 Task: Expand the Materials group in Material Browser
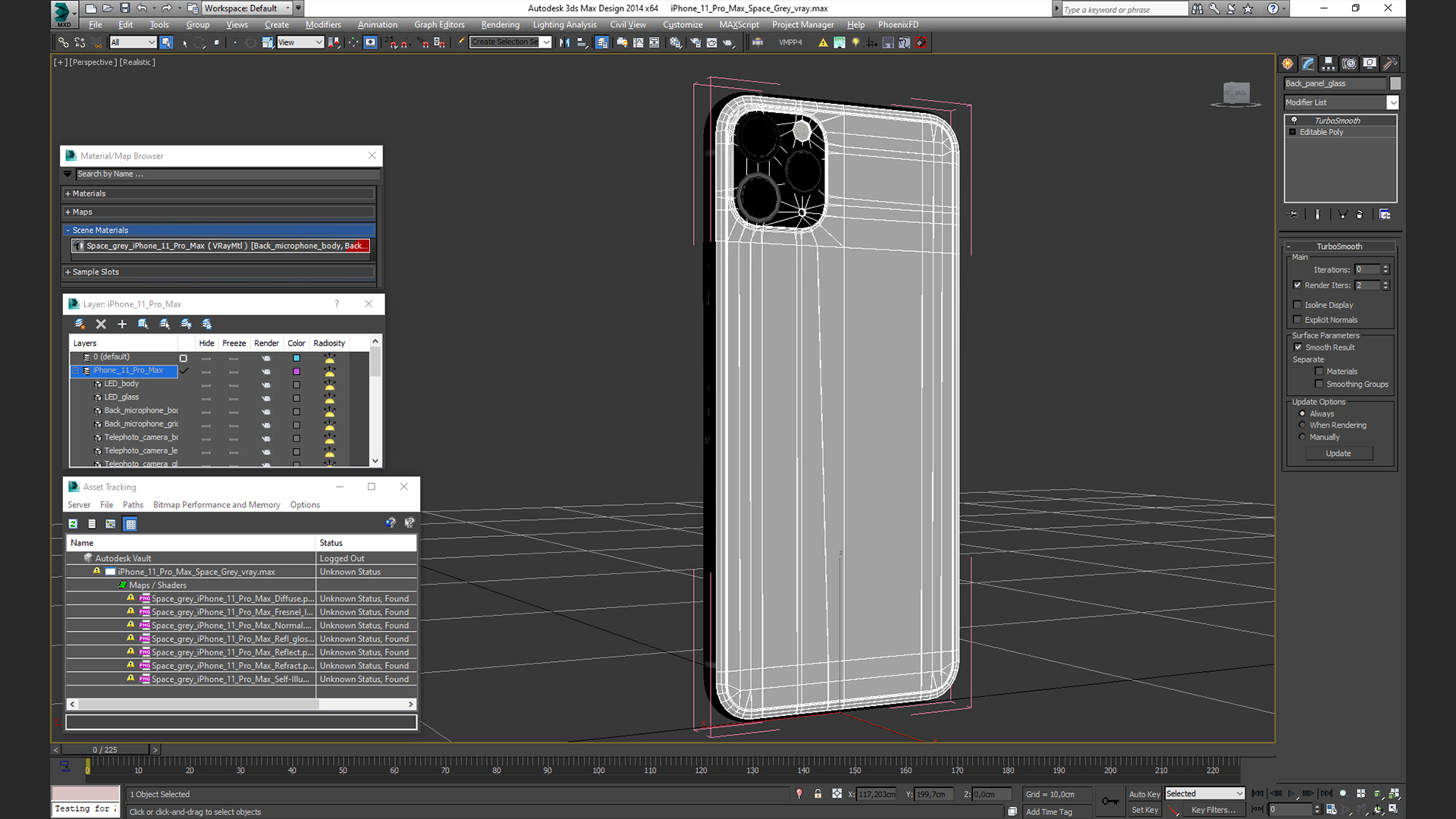[x=218, y=193]
